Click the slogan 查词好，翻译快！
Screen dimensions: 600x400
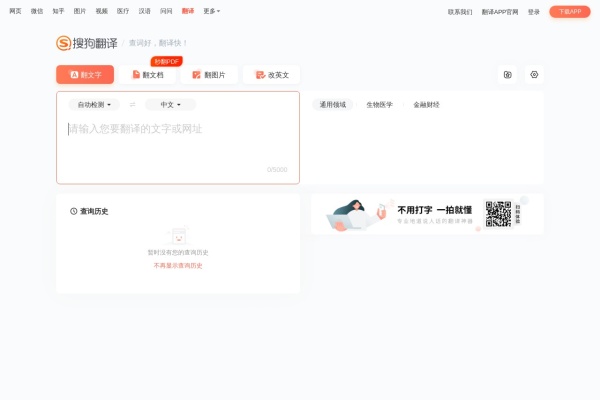coord(158,43)
